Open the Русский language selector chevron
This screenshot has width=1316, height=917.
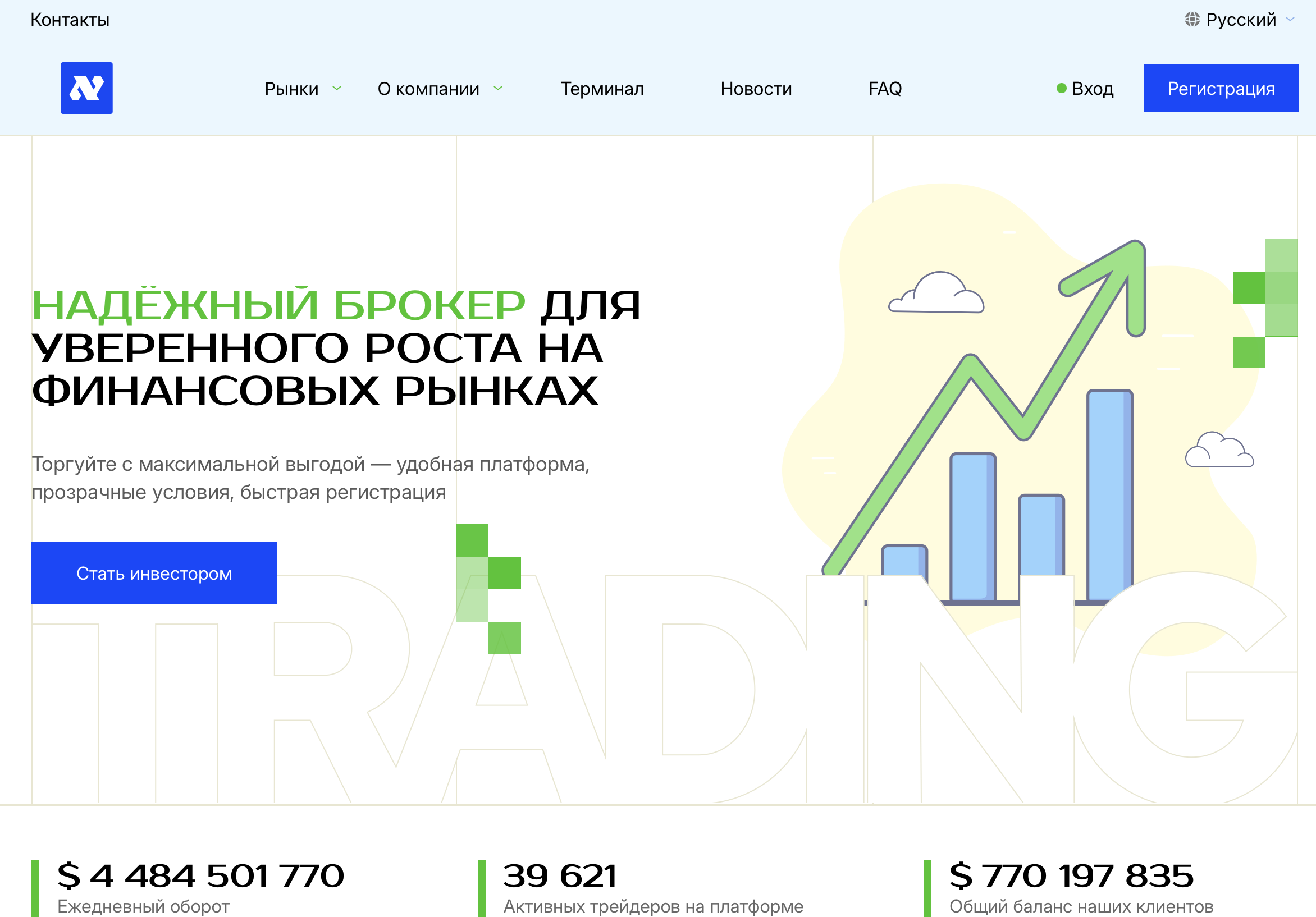point(1290,20)
